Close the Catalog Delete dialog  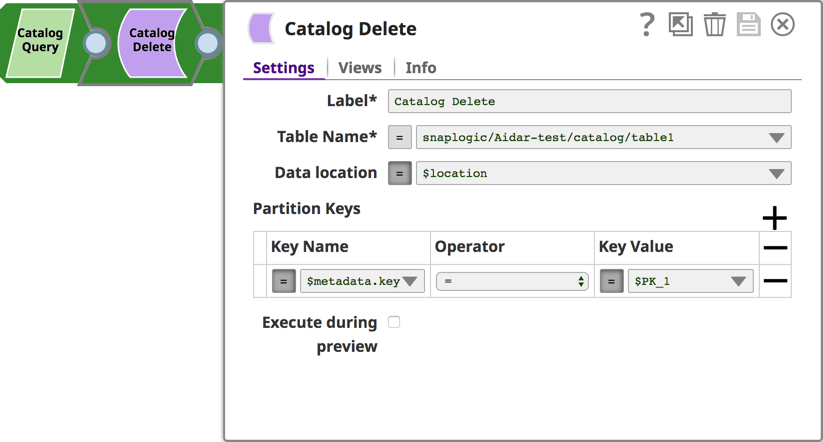783,25
